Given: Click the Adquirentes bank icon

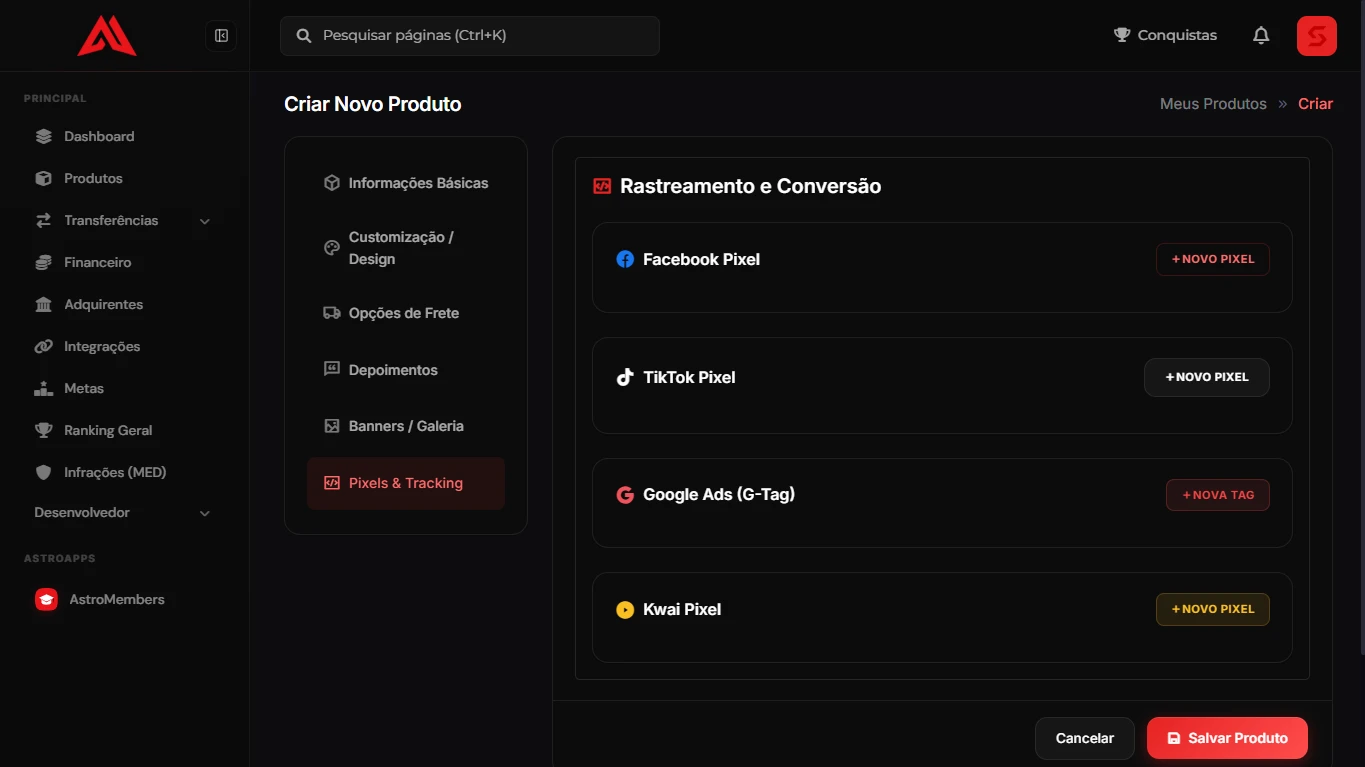Looking at the screenshot, I should click(x=43, y=304).
